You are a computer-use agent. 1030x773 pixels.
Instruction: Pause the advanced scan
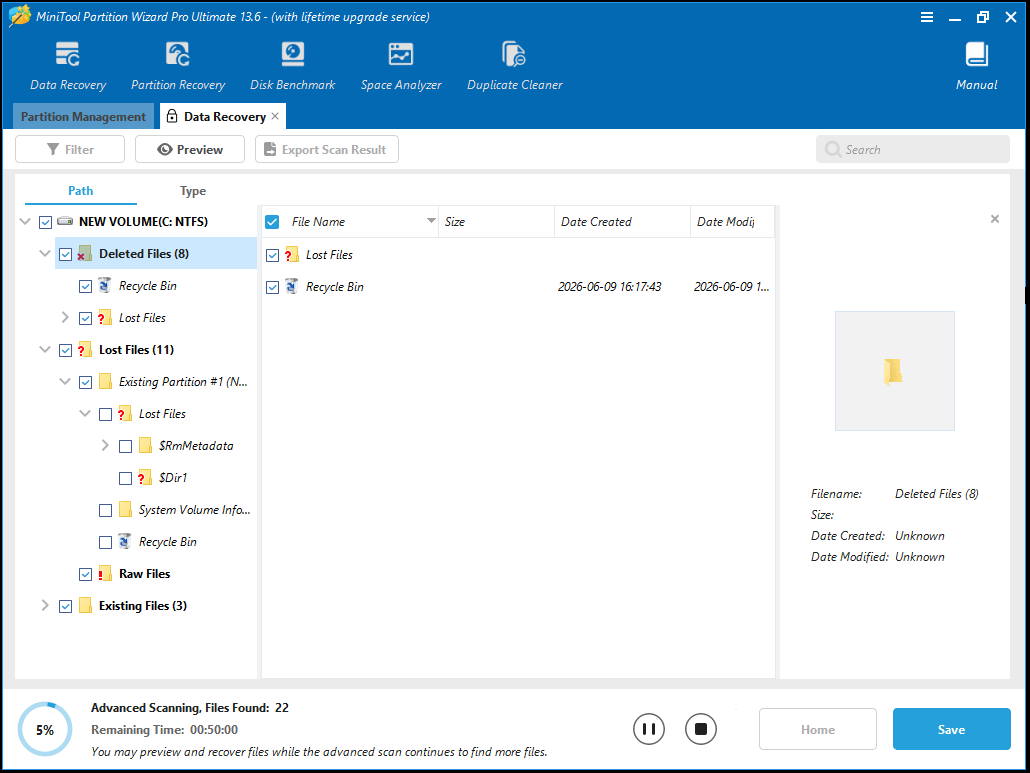click(649, 729)
